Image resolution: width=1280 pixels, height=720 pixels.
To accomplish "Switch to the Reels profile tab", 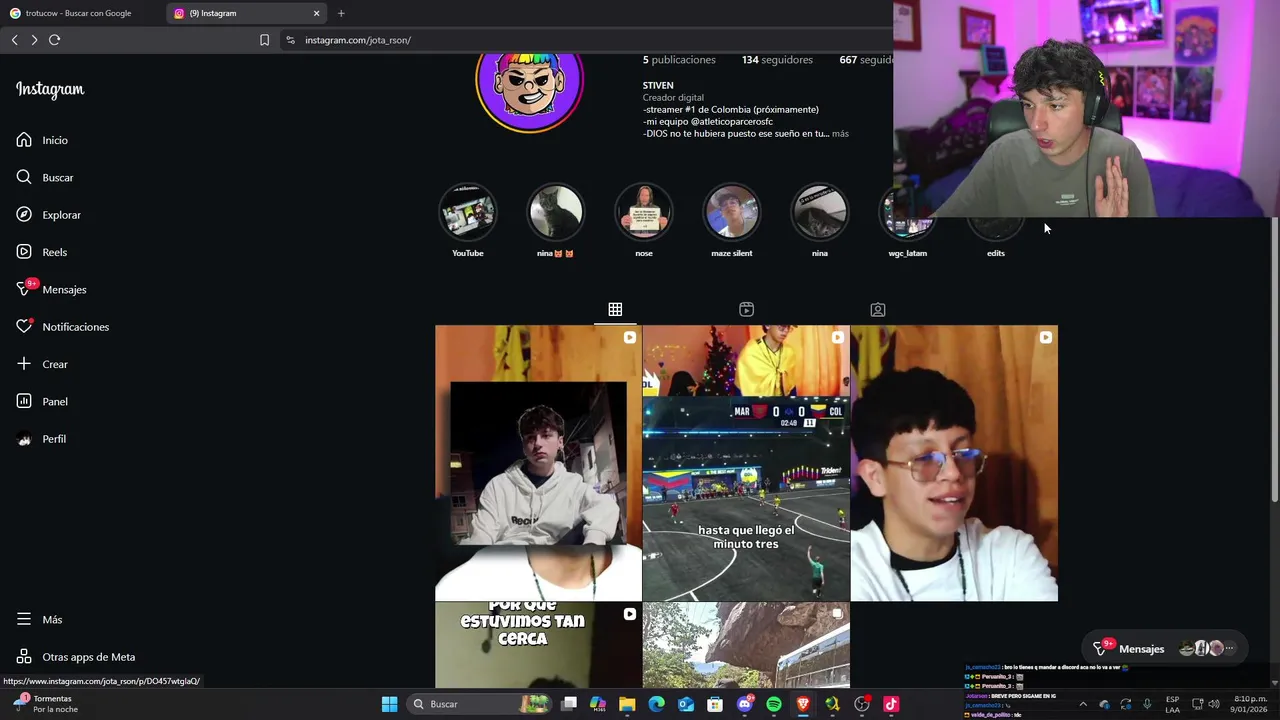I will [x=746, y=309].
